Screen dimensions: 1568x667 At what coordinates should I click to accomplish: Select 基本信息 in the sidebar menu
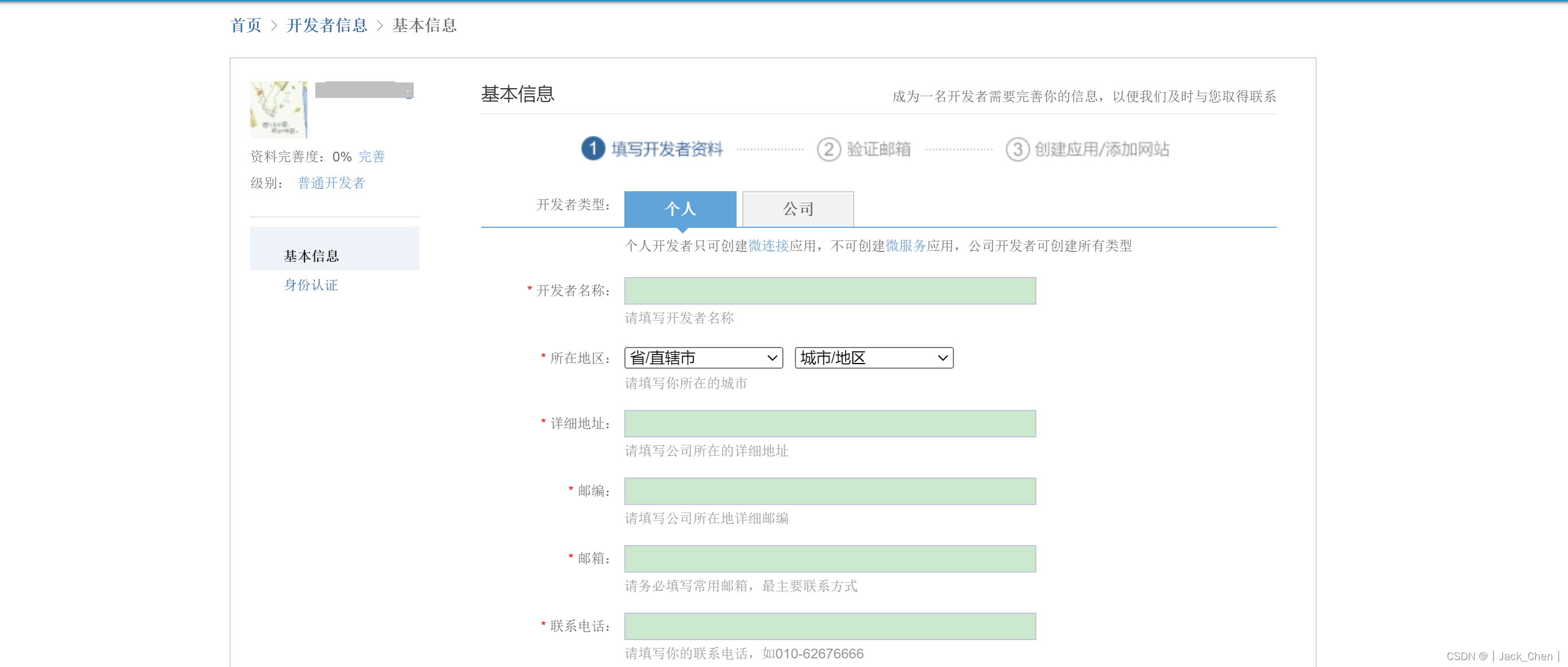pyautogui.click(x=335, y=248)
